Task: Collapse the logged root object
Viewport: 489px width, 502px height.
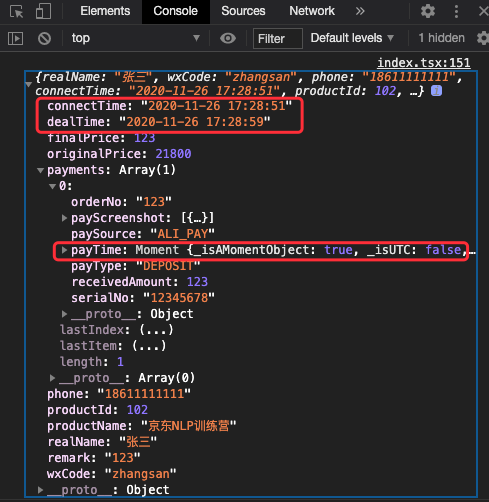Action: (x=29, y=84)
